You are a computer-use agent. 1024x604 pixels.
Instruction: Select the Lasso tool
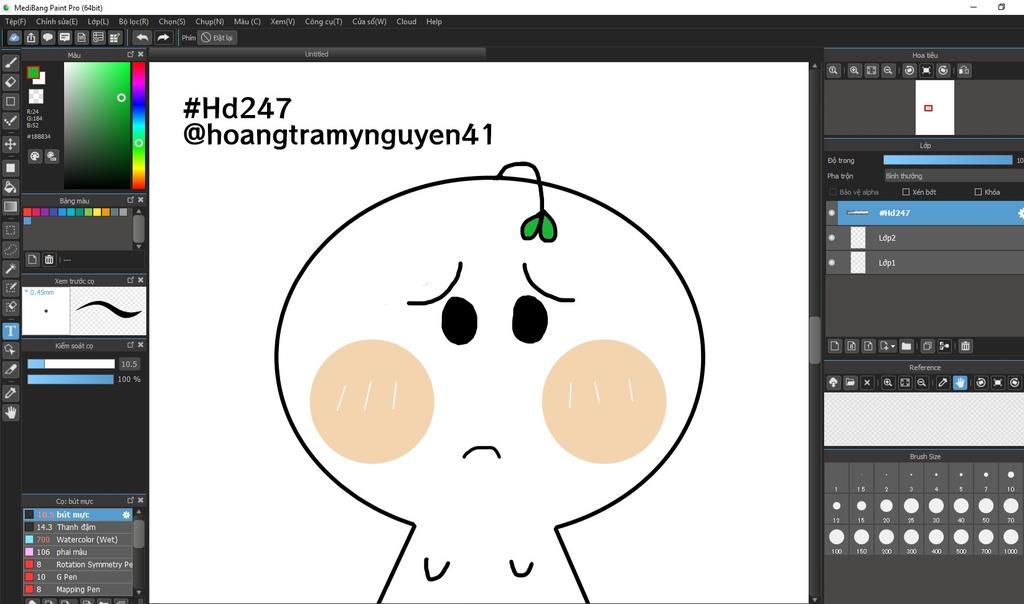tap(10, 249)
